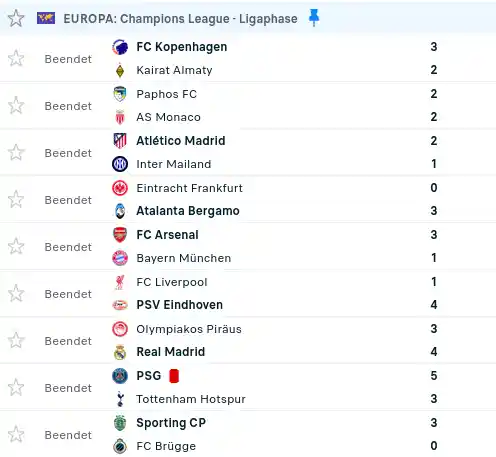Click the Eintracht Frankfurt eagle logo
This screenshot has width=496, height=457.
(120, 188)
